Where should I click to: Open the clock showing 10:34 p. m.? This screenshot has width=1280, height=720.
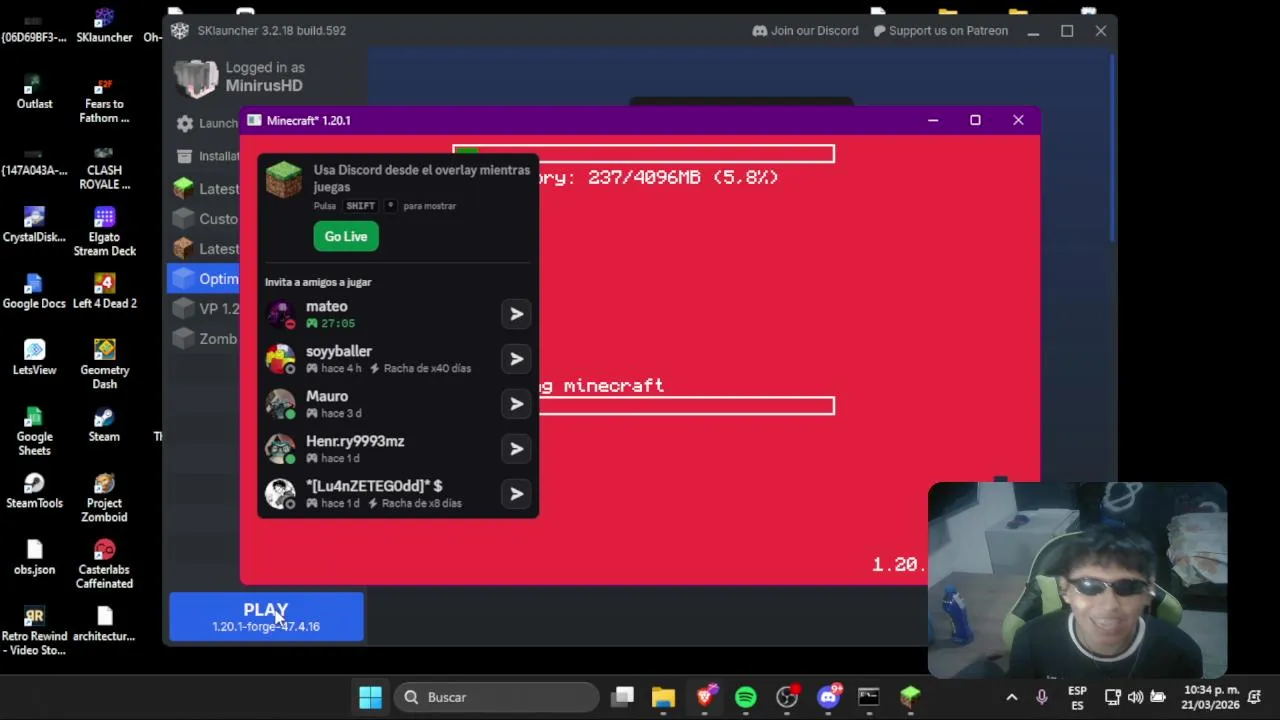coord(1211,697)
